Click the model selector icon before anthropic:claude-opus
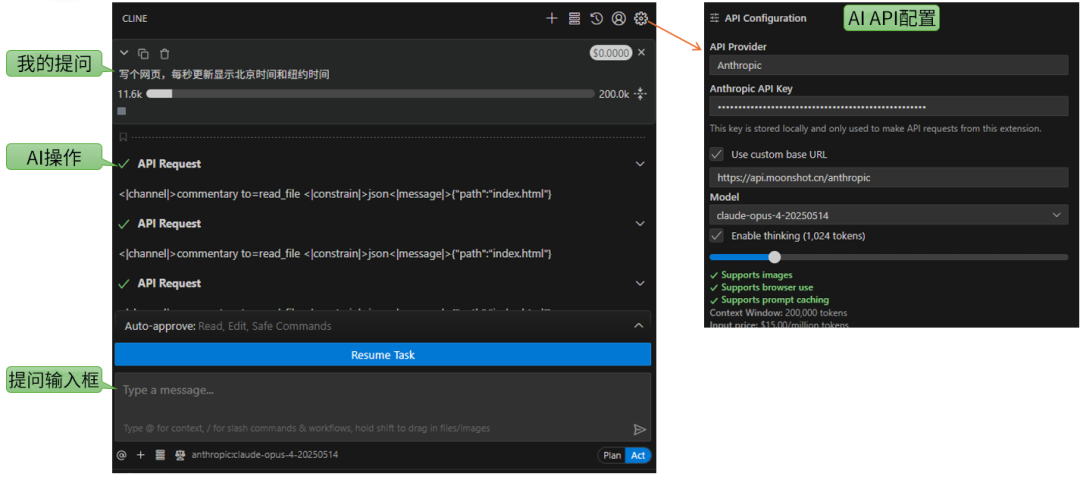The width and height of the screenshot is (1080, 477). click(180, 455)
